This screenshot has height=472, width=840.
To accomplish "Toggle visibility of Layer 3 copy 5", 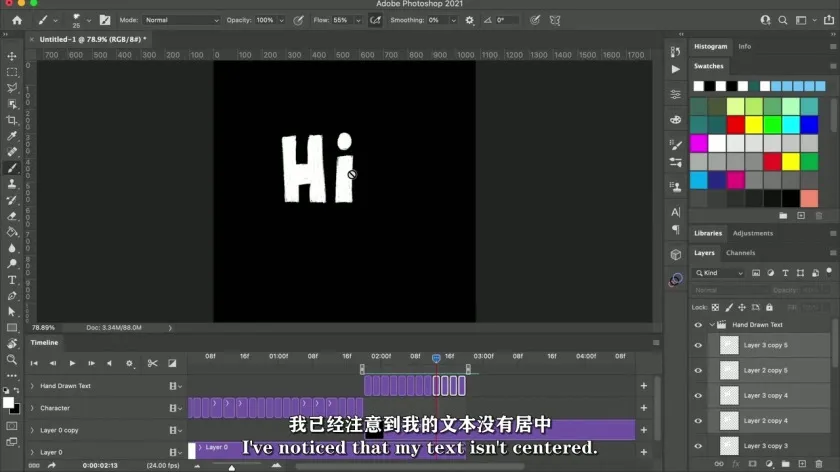I will (x=698, y=345).
